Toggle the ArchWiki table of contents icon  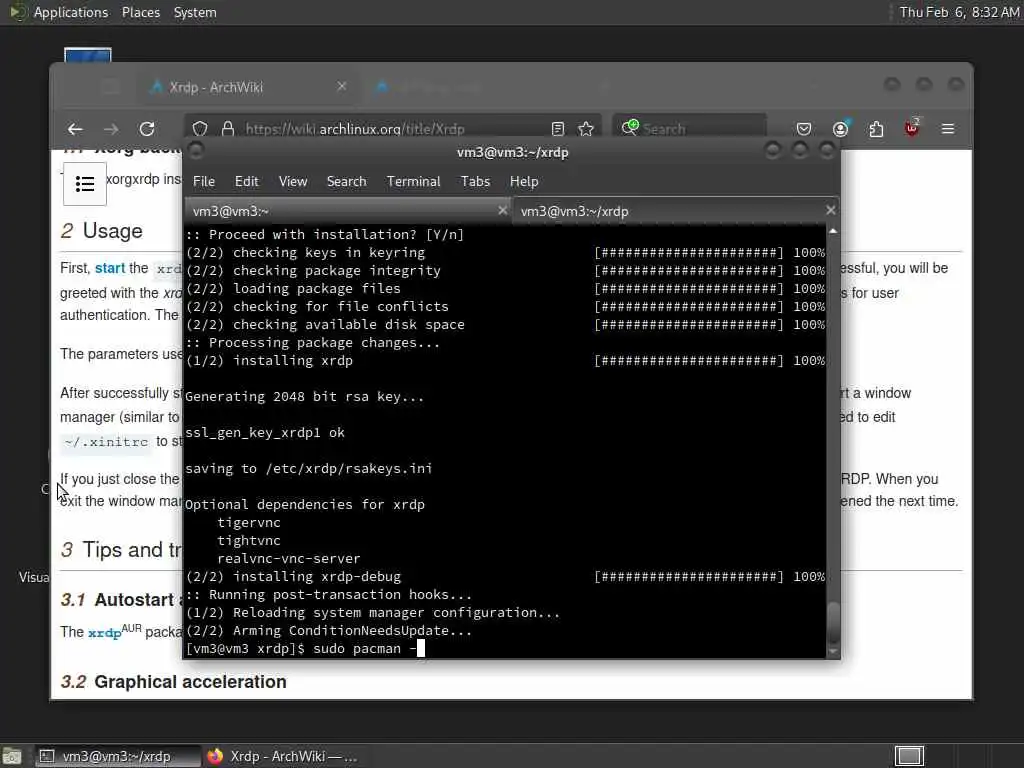85,184
